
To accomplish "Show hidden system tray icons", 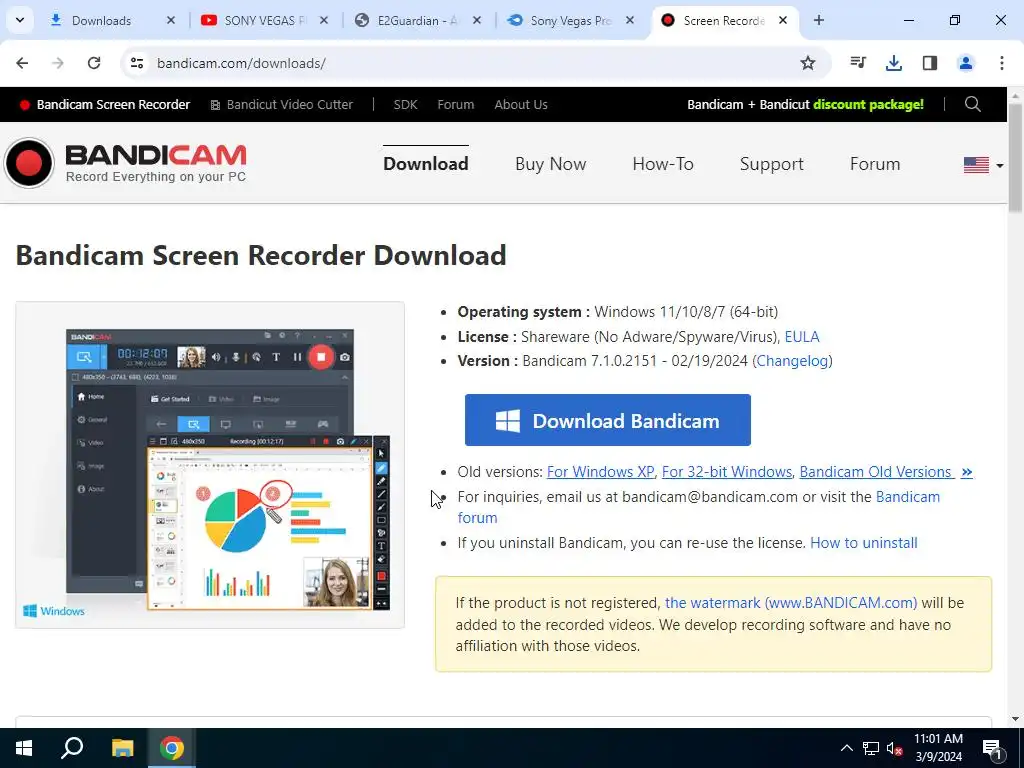I will click(x=846, y=748).
